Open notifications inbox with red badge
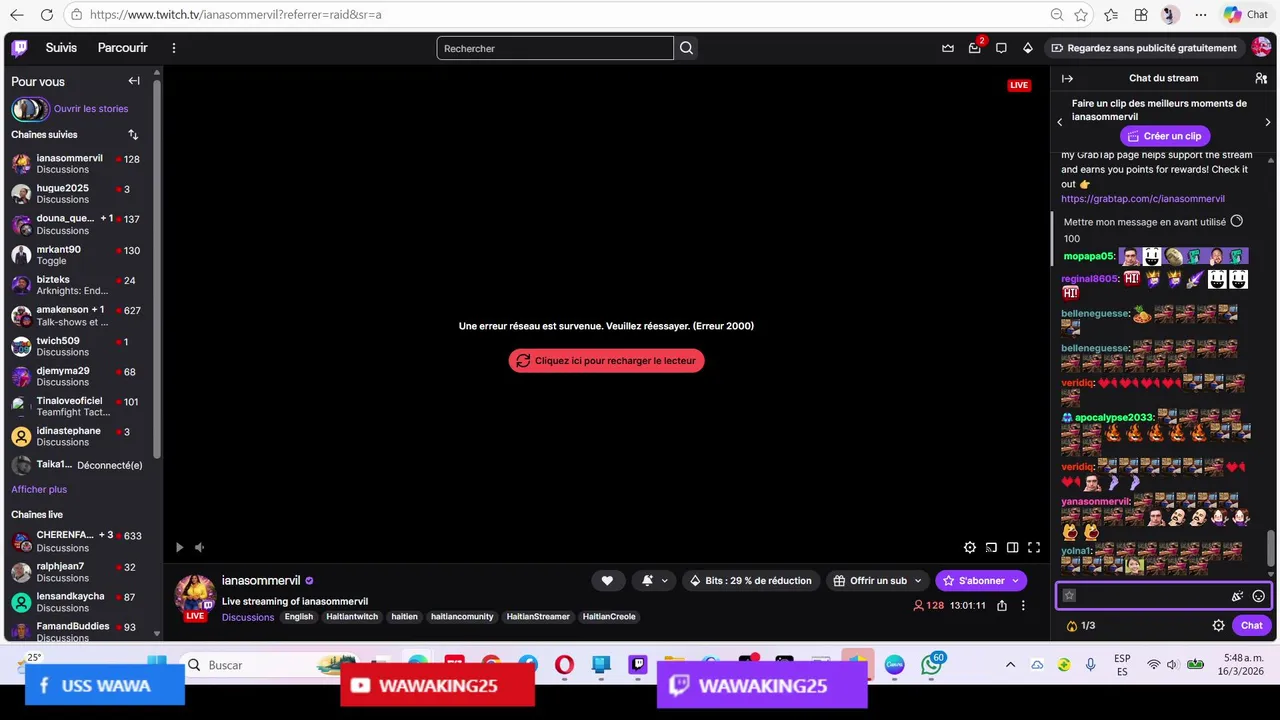 point(975,48)
